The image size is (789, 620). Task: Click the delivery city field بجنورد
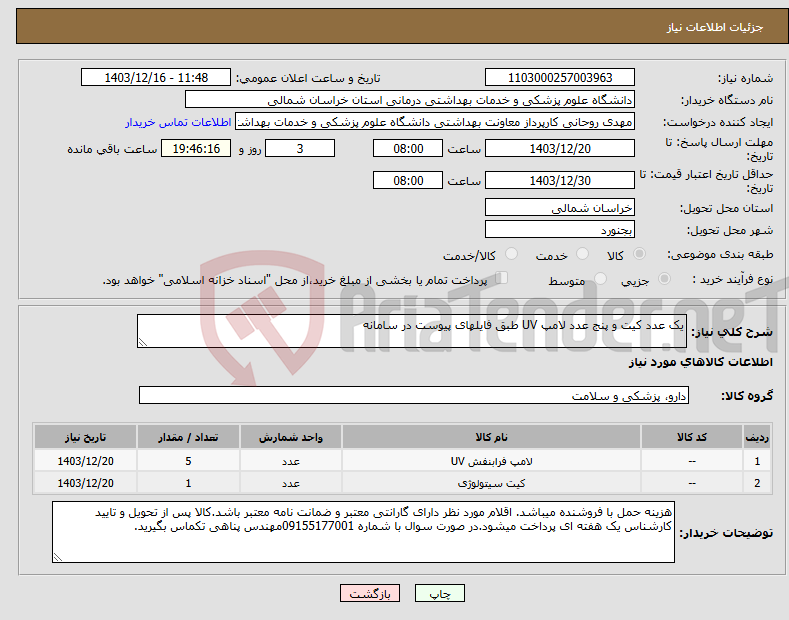tap(560, 229)
